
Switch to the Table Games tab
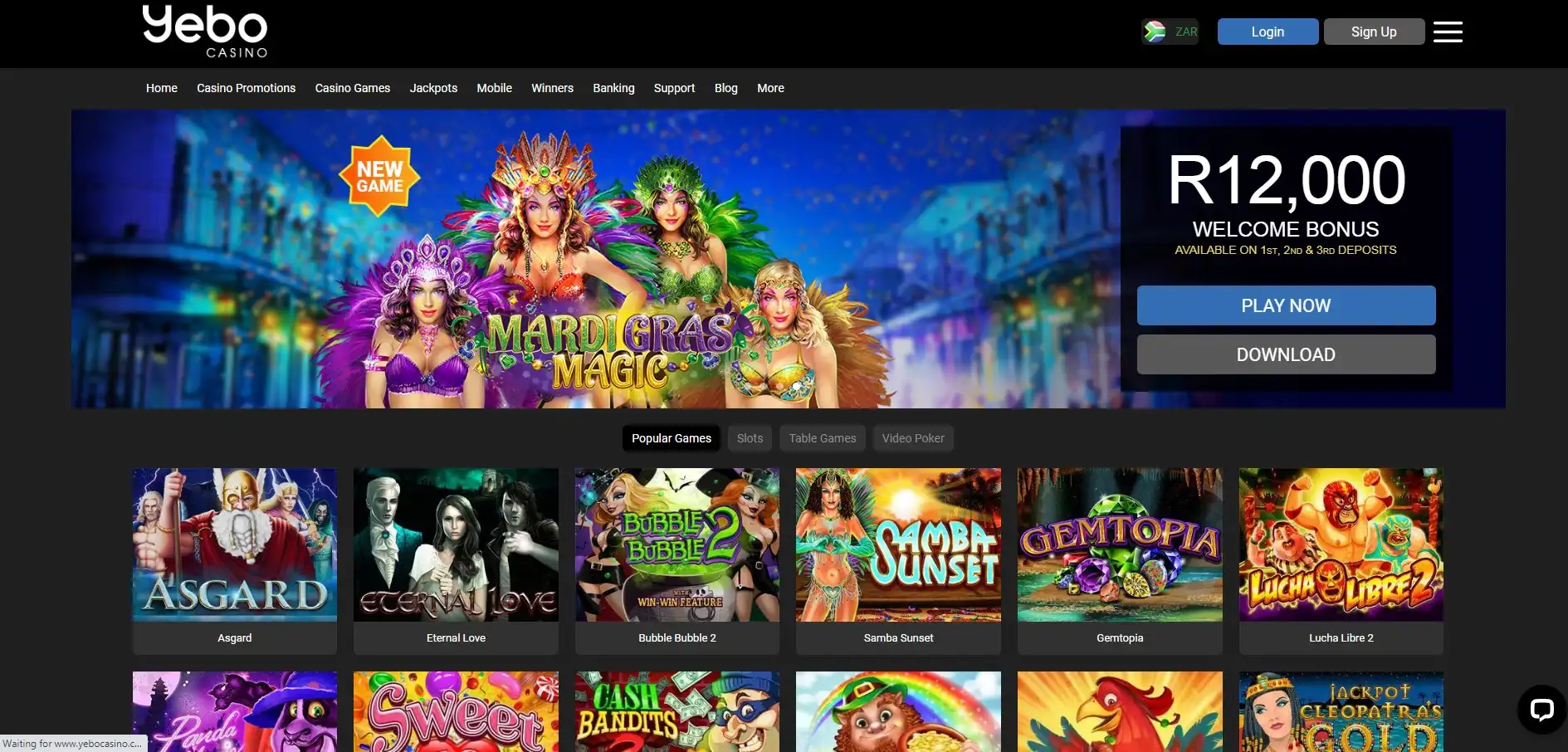tap(822, 438)
